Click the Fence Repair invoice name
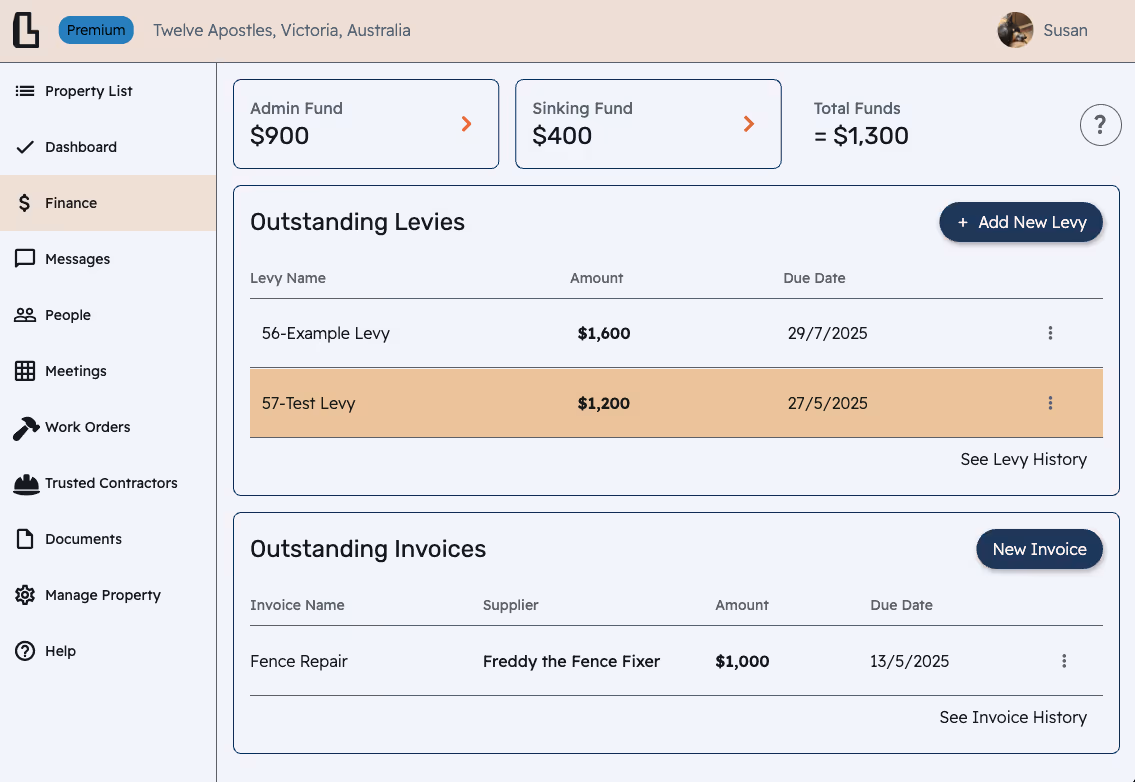The image size is (1135, 782). click(299, 661)
